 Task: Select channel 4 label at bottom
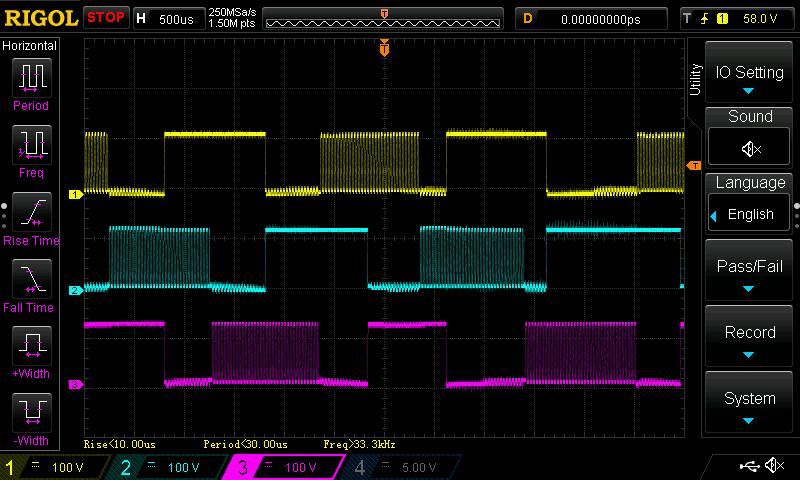point(359,467)
